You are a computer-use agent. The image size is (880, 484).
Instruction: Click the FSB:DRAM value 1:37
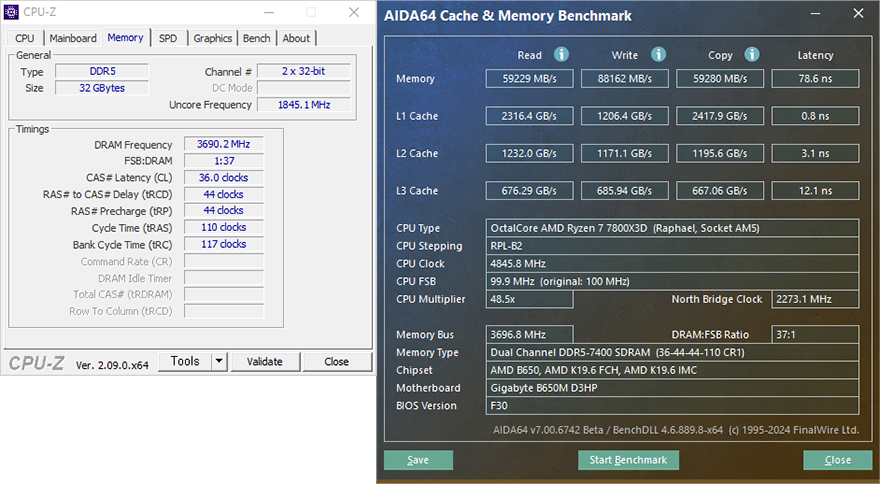click(223, 161)
